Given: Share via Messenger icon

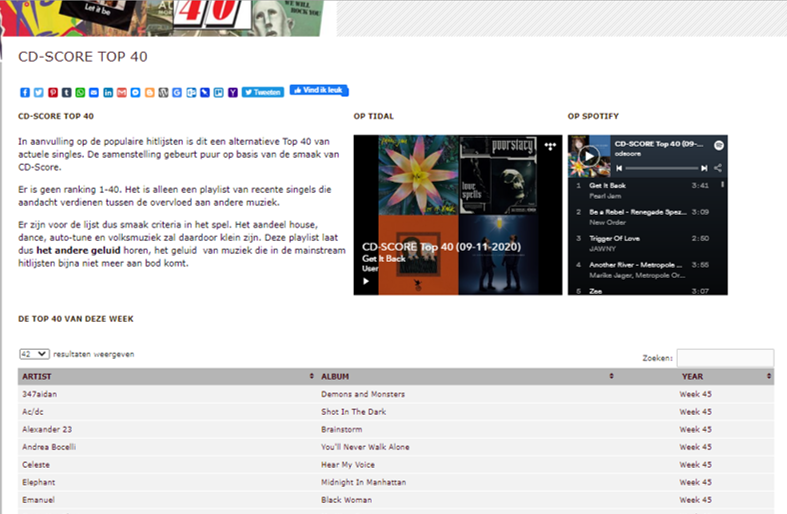Looking at the screenshot, I should [x=136, y=92].
